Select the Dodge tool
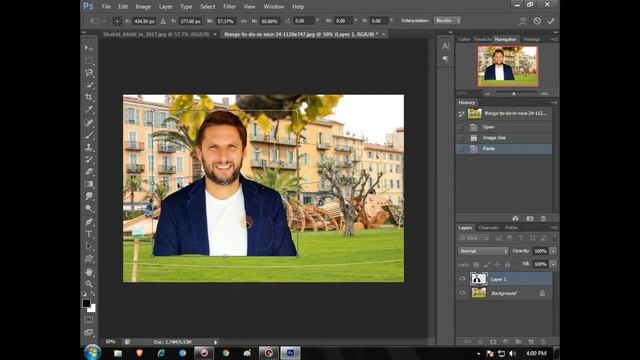This screenshot has height=360, width=640. pyautogui.click(x=89, y=208)
